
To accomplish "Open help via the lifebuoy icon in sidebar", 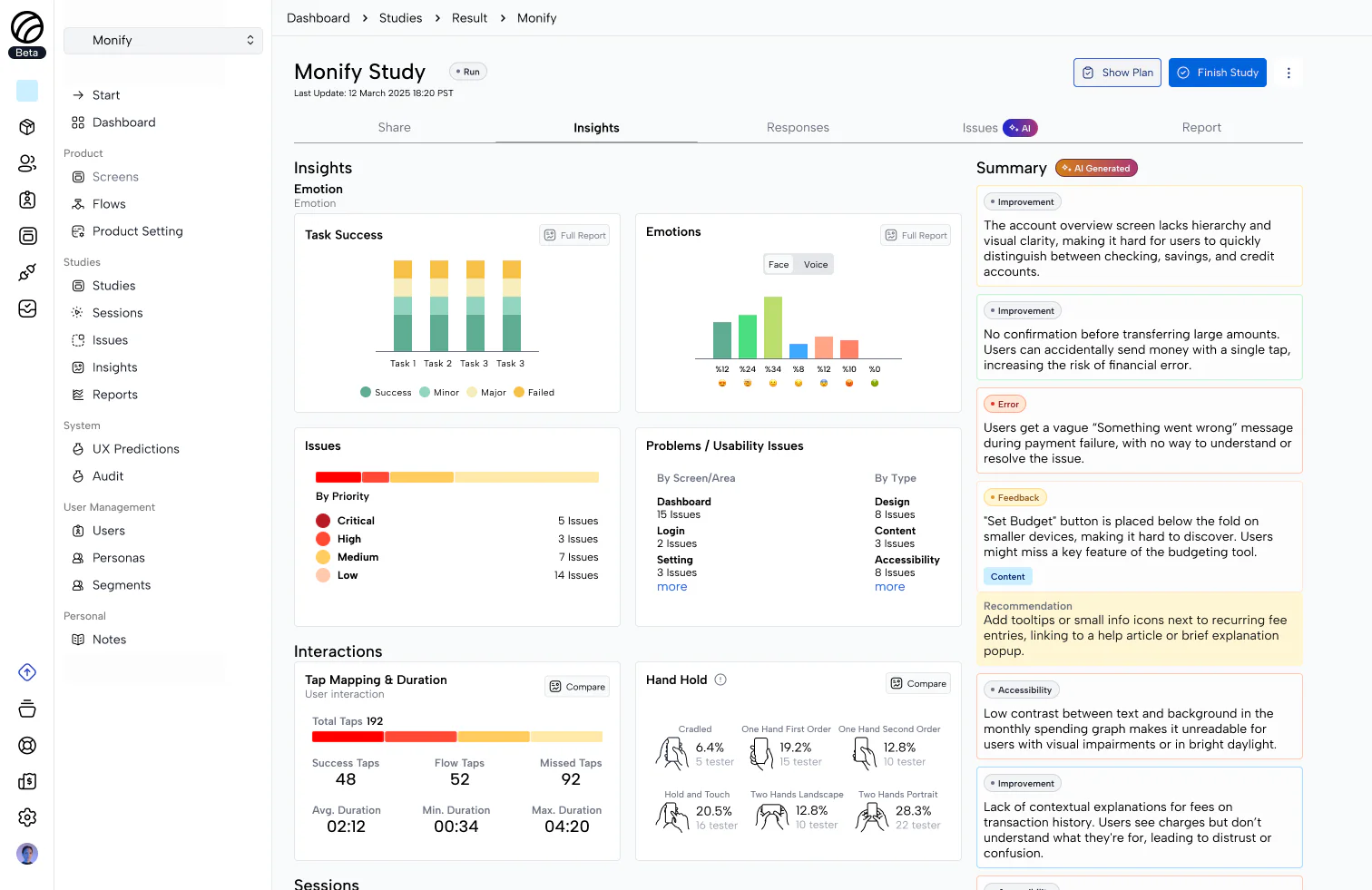I will click(27, 745).
